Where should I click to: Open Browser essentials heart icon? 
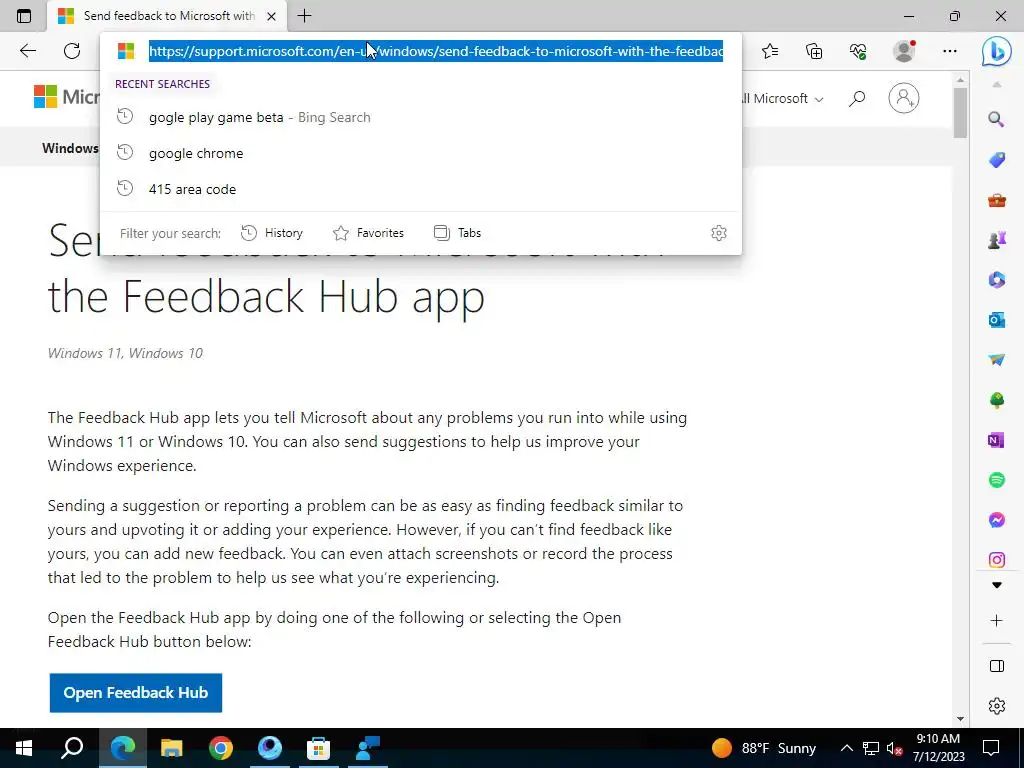[858, 51]
